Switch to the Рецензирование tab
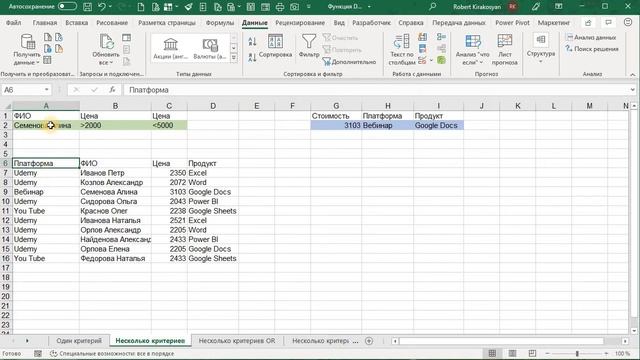This screenshot has width=640, height=360. (x=300, y=23)
